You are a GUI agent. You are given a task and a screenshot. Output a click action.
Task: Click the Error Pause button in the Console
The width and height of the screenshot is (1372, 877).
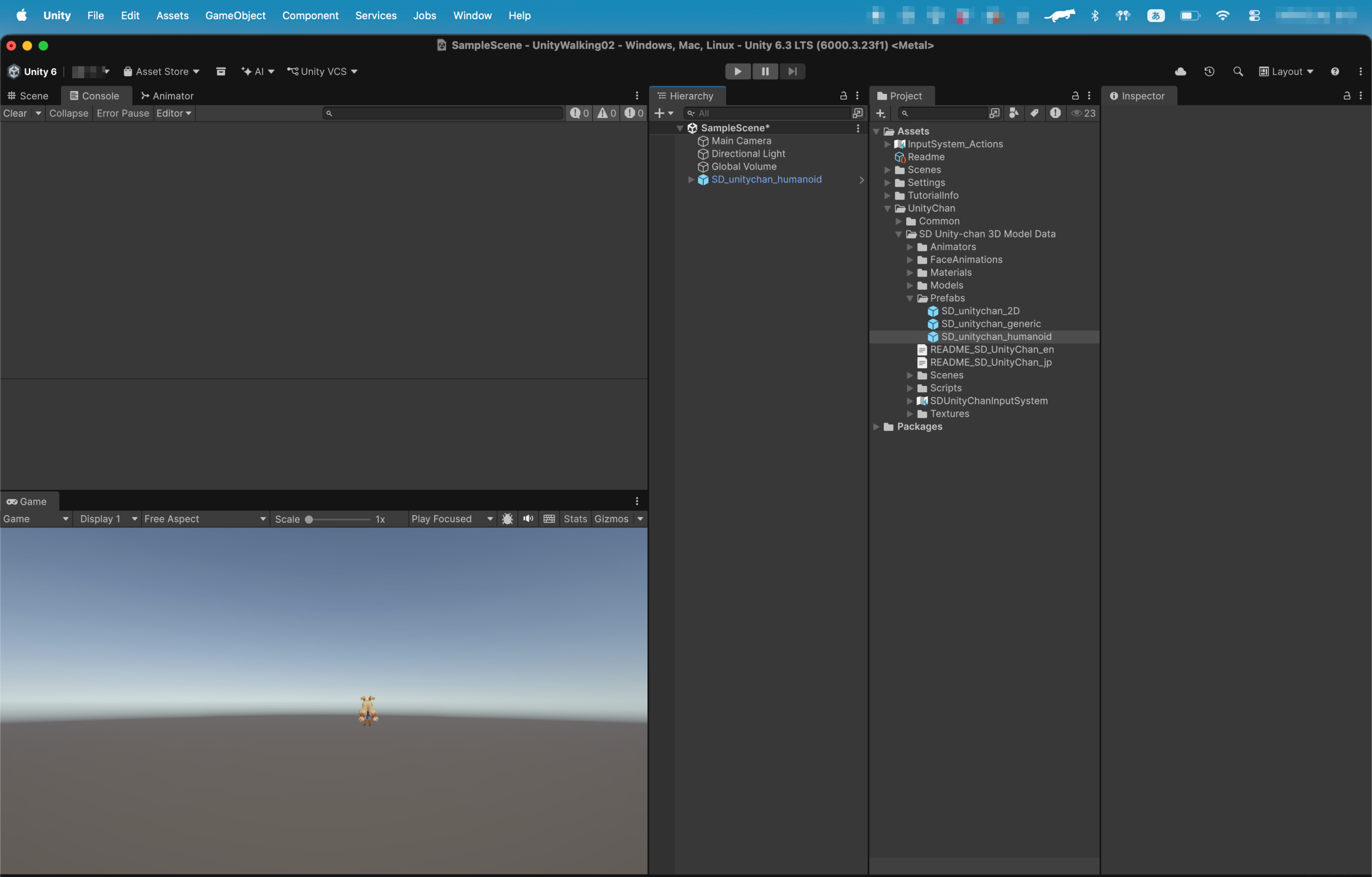click(x=123, y=113)
